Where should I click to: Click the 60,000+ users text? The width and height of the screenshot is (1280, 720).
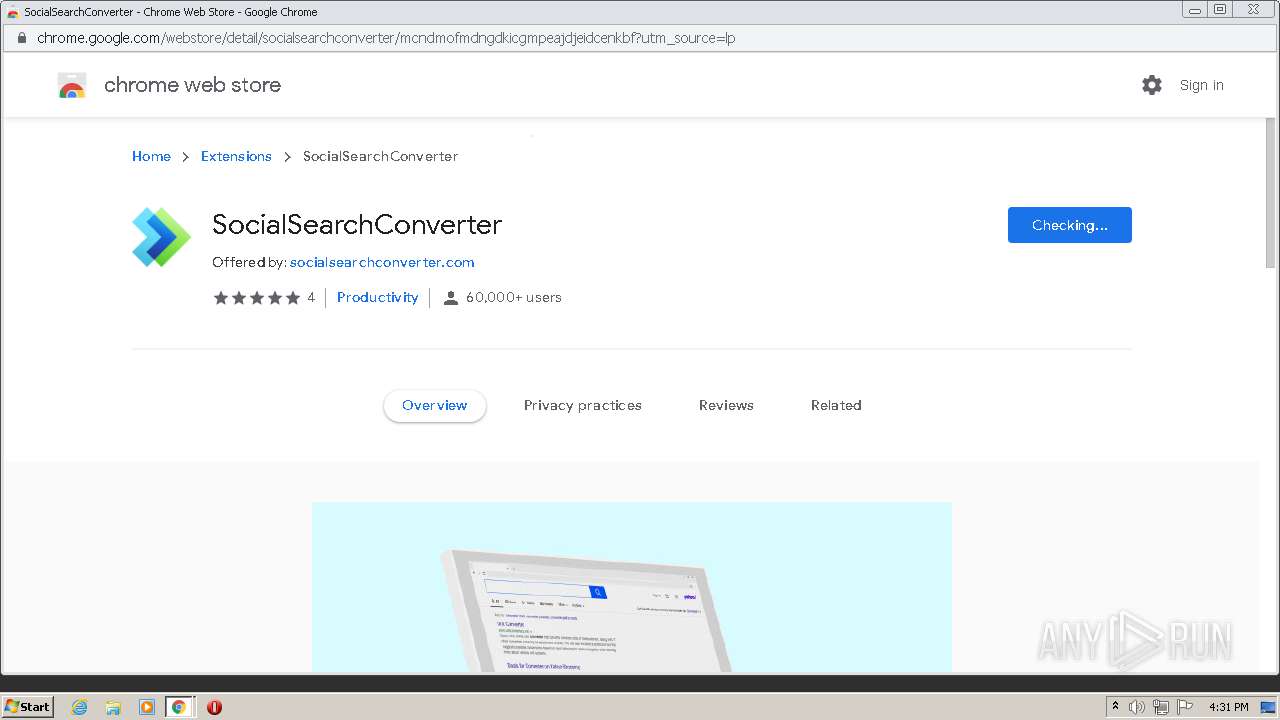514,297
